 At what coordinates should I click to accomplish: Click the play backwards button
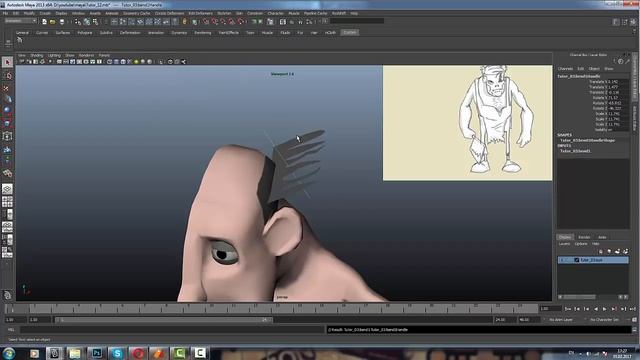(596, 309)
